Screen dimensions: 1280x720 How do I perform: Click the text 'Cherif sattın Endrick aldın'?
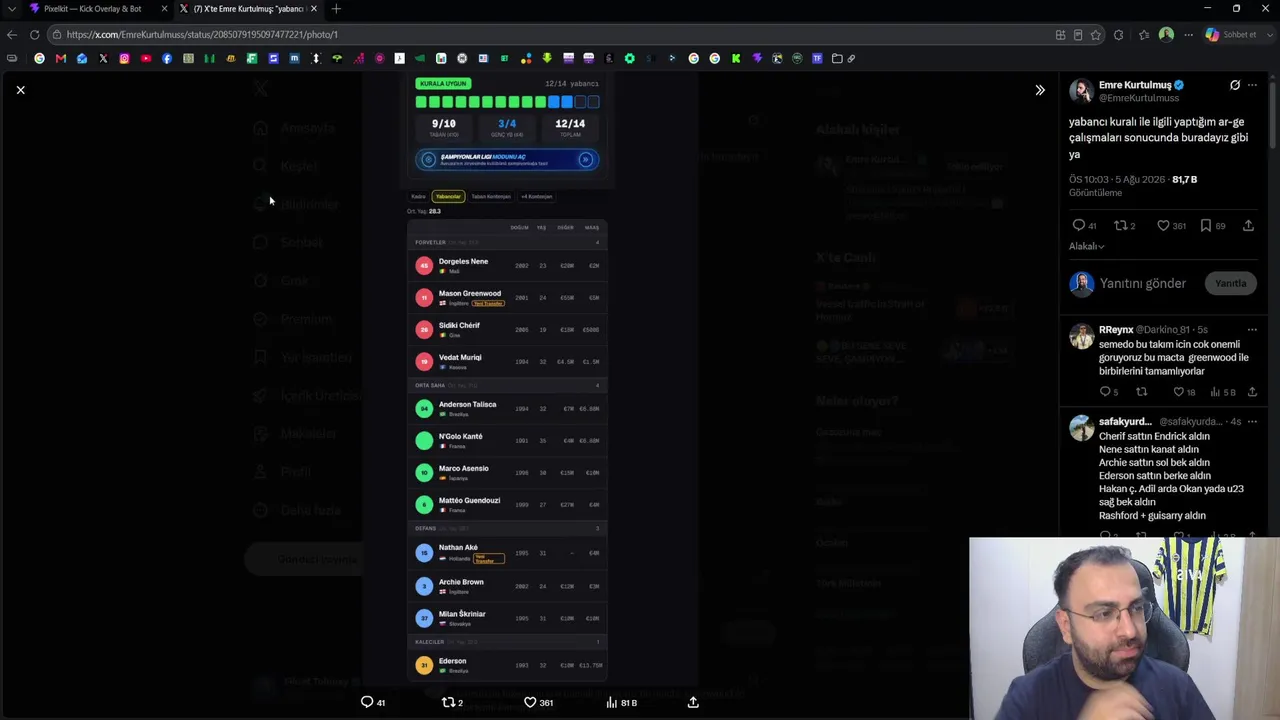(x=1154, y=436)
